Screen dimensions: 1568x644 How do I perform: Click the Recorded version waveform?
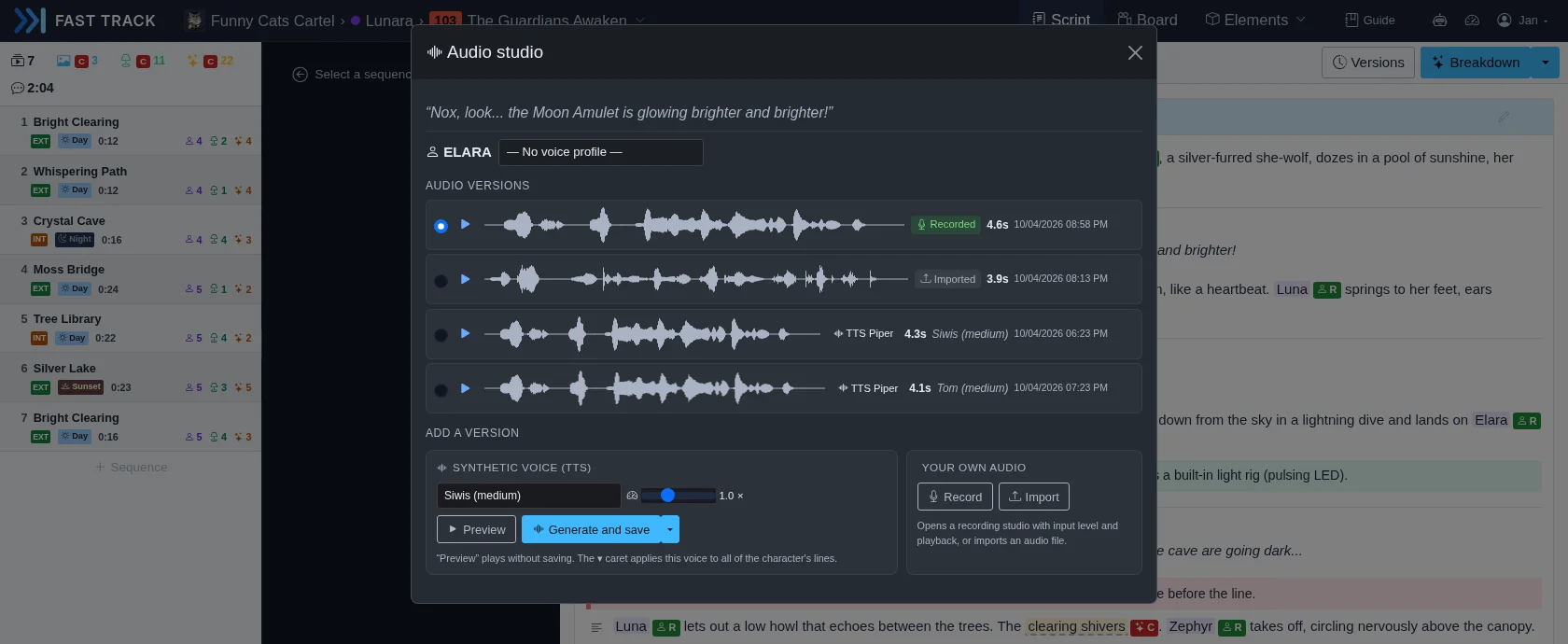pos(693,225)
